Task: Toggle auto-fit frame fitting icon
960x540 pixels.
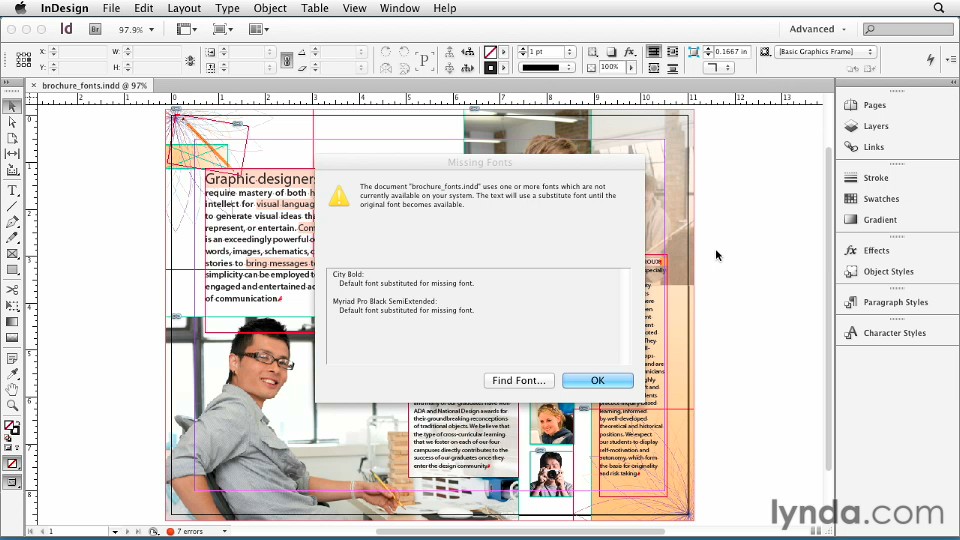Action: (x=693, y=52)
